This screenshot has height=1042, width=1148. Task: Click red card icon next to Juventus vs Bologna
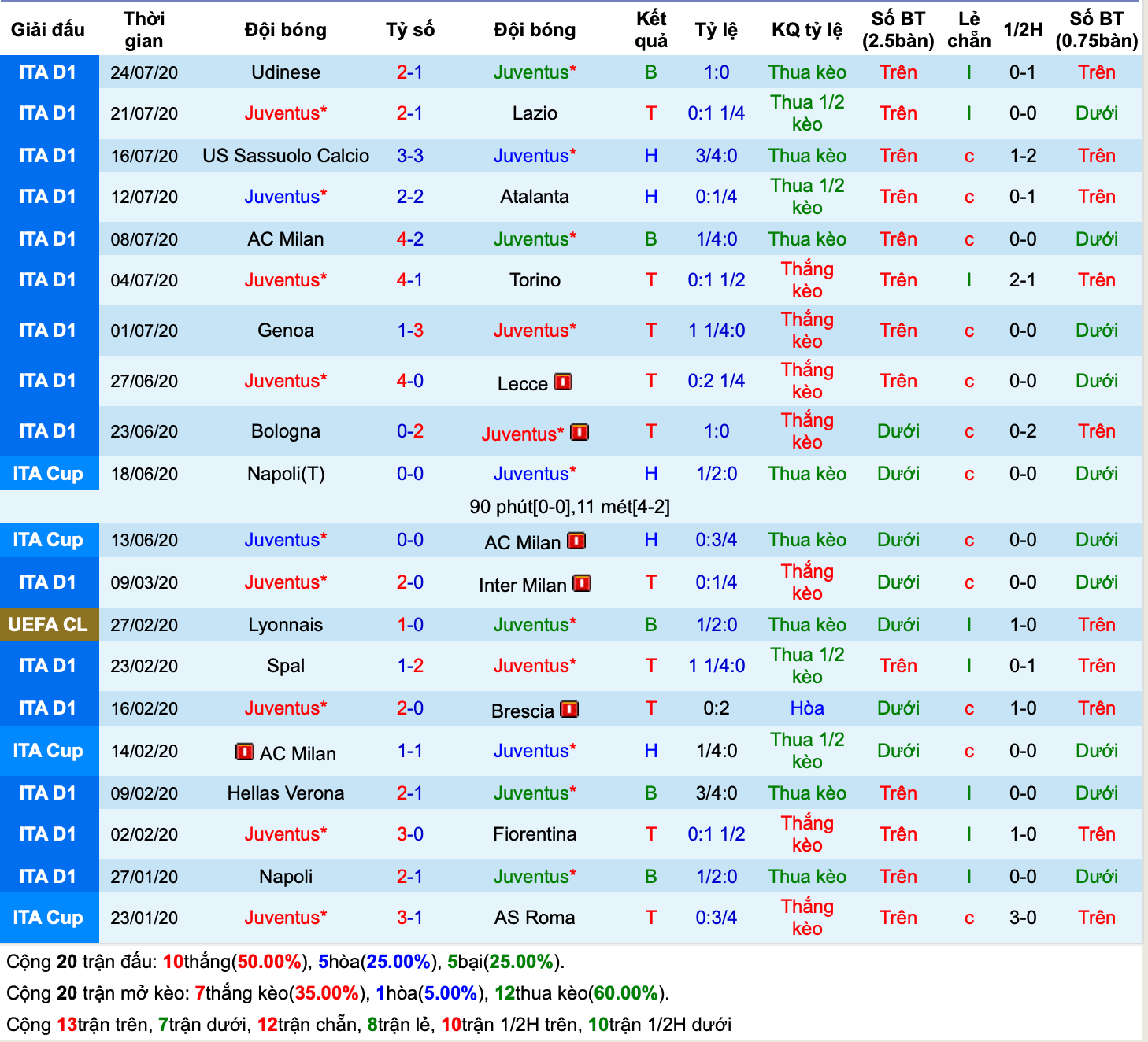coord(580,432)
